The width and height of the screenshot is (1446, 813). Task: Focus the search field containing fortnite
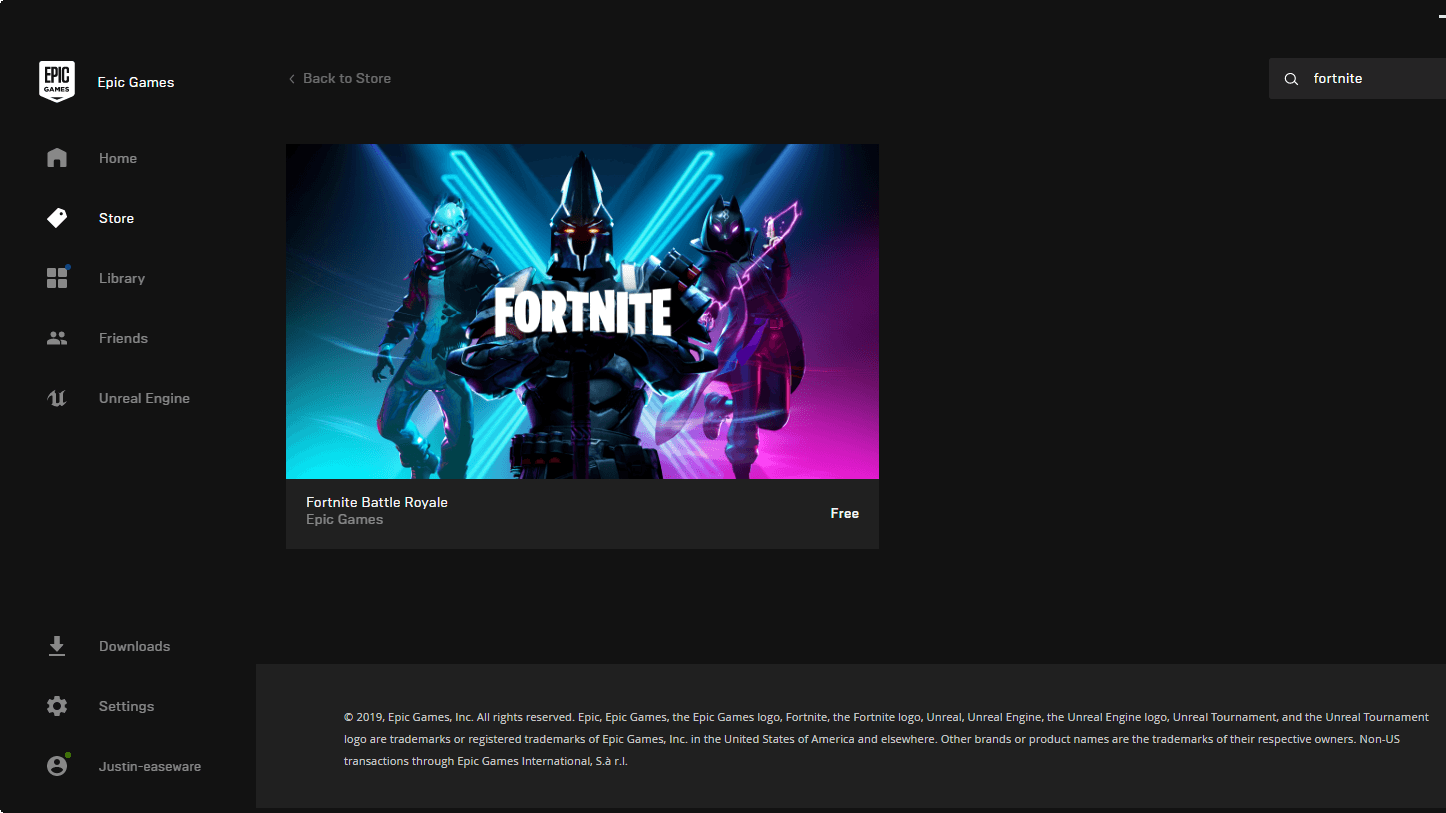[x=1370, y=79]
